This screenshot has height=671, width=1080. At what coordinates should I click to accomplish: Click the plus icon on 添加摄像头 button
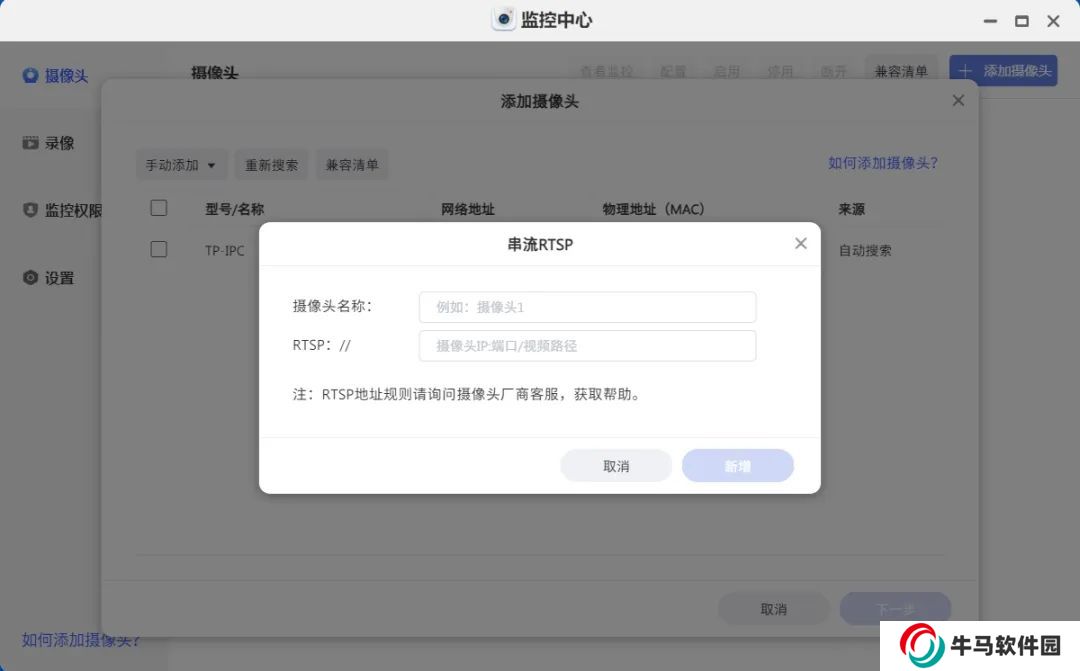[x=965, y=71]
